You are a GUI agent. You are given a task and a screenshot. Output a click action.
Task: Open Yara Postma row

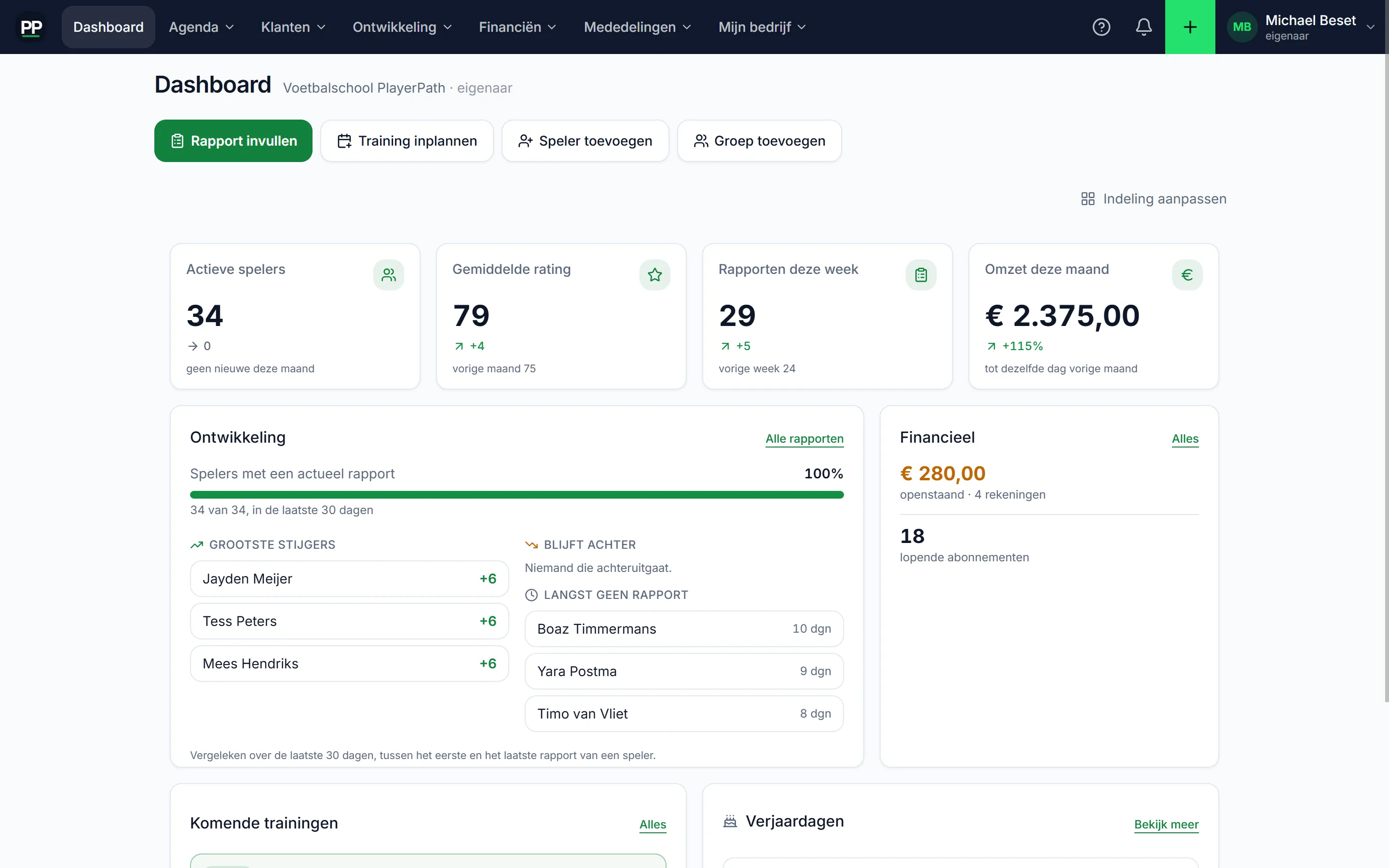pos(684,671)
